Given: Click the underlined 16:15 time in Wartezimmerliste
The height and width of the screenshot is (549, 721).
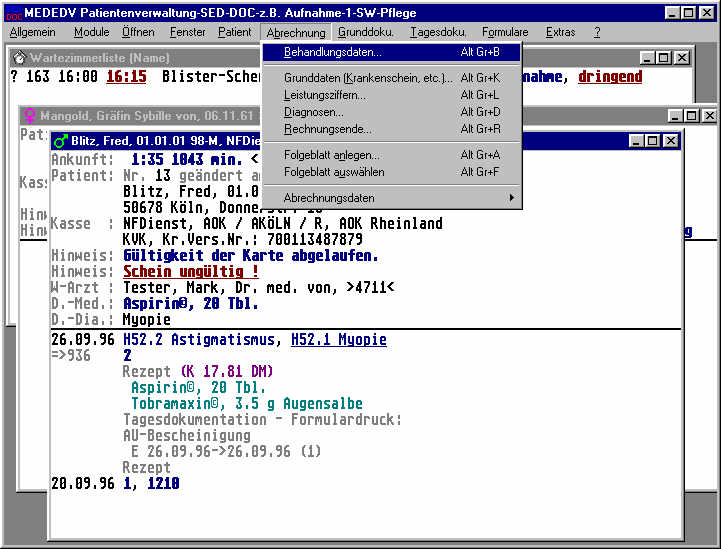Looking at the screenshot, I should pyautogui.click(x=126, y=77).
